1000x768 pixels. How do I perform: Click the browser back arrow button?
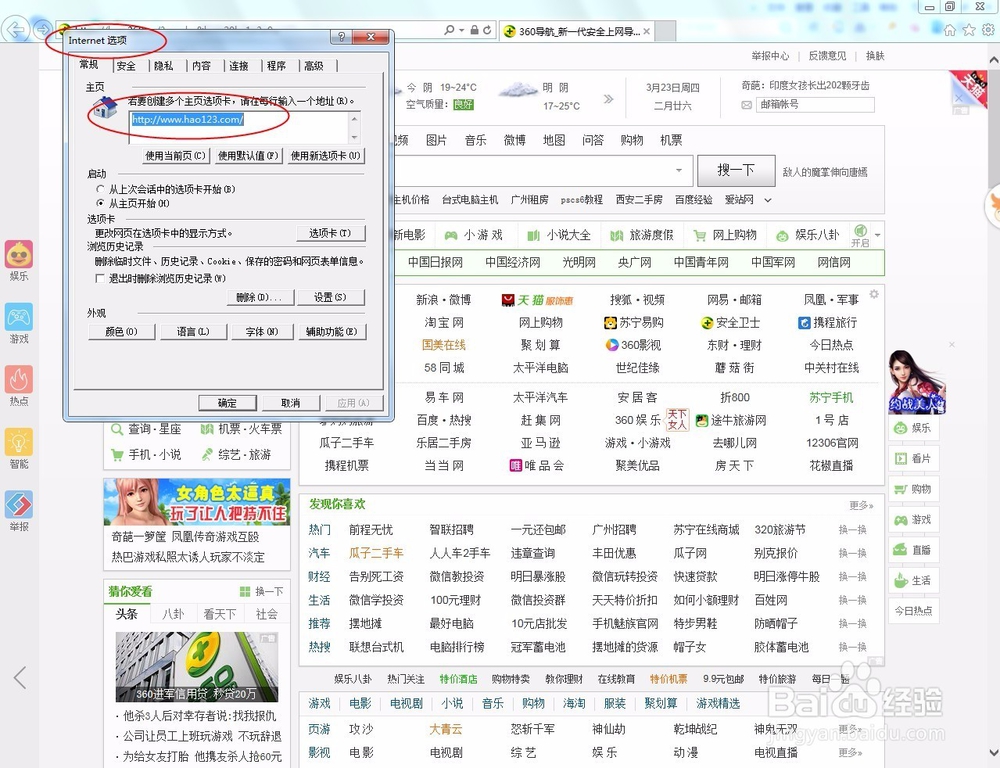15,29
